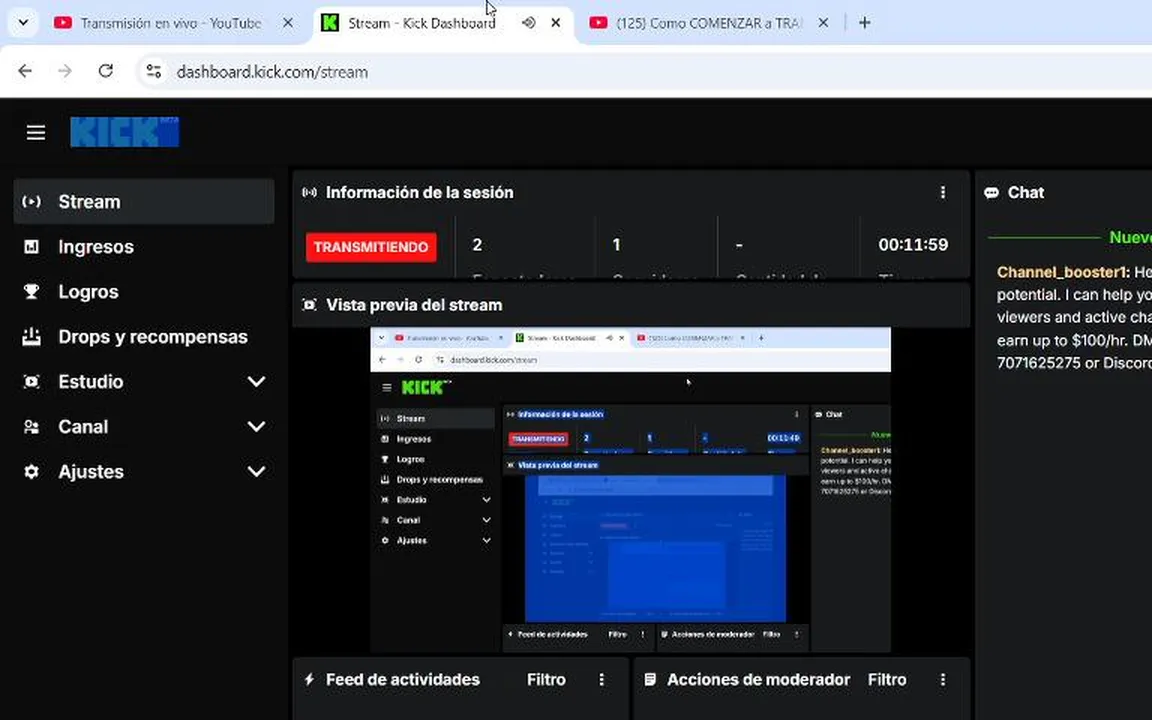Click the Stream broadcast icon in the sidebar
This screenshot has width=1152, height=720.
click(x=32, y=201)
